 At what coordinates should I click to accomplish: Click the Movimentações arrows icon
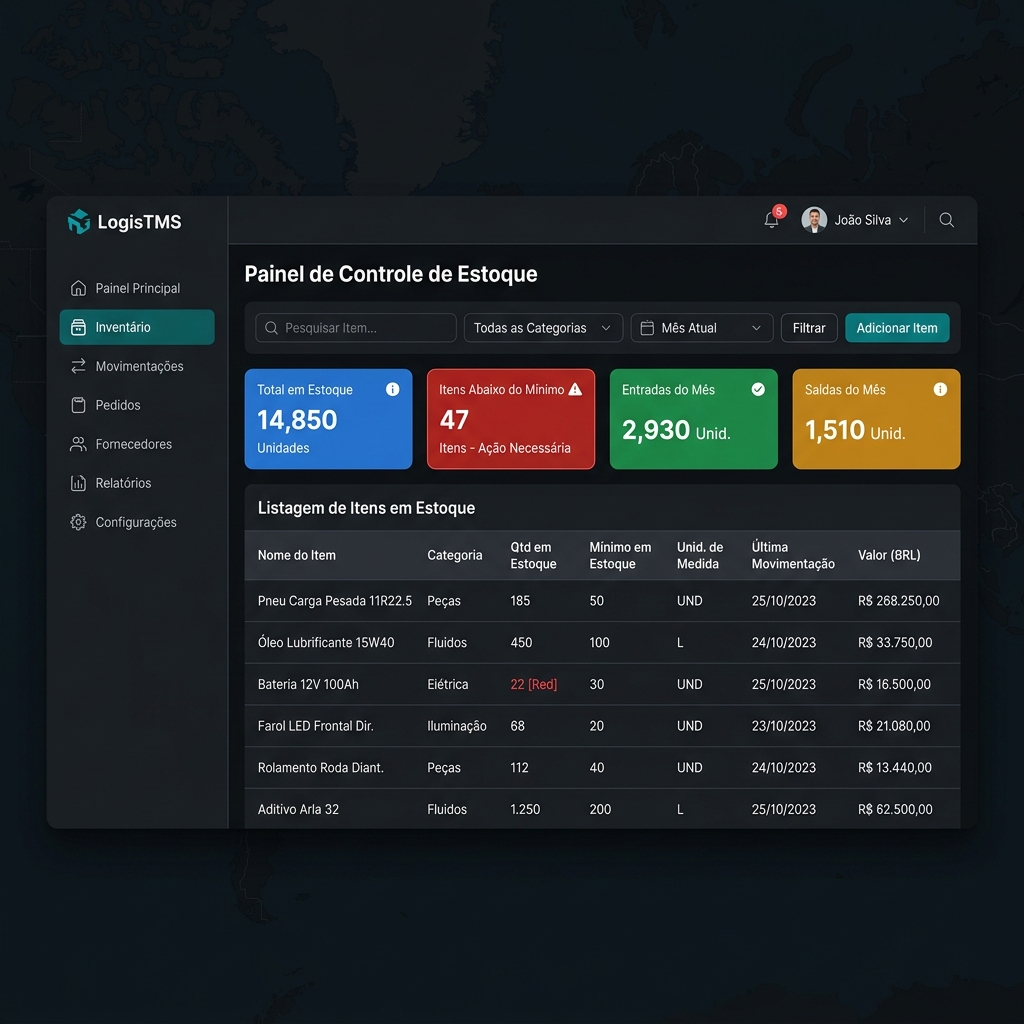click(78, 366)
